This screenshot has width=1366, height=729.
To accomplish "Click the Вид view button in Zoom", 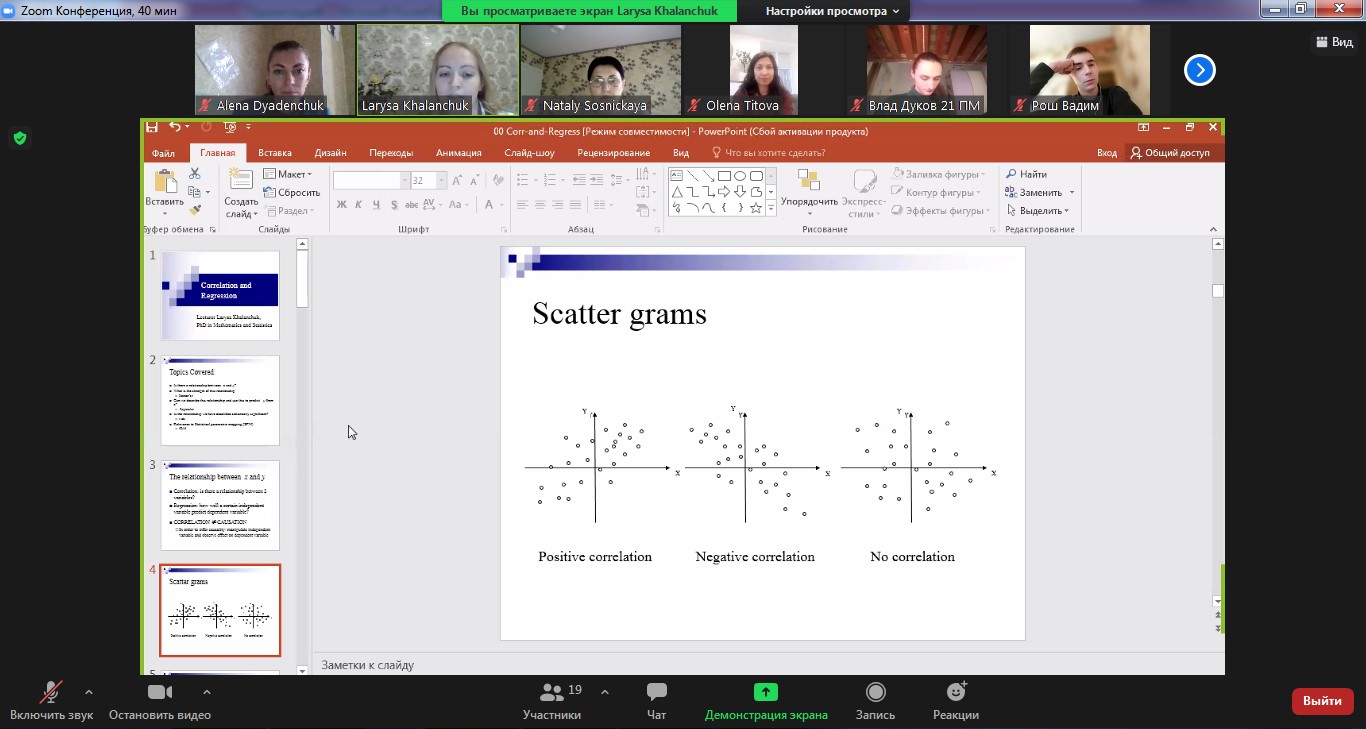I will tap(1334, 42).
